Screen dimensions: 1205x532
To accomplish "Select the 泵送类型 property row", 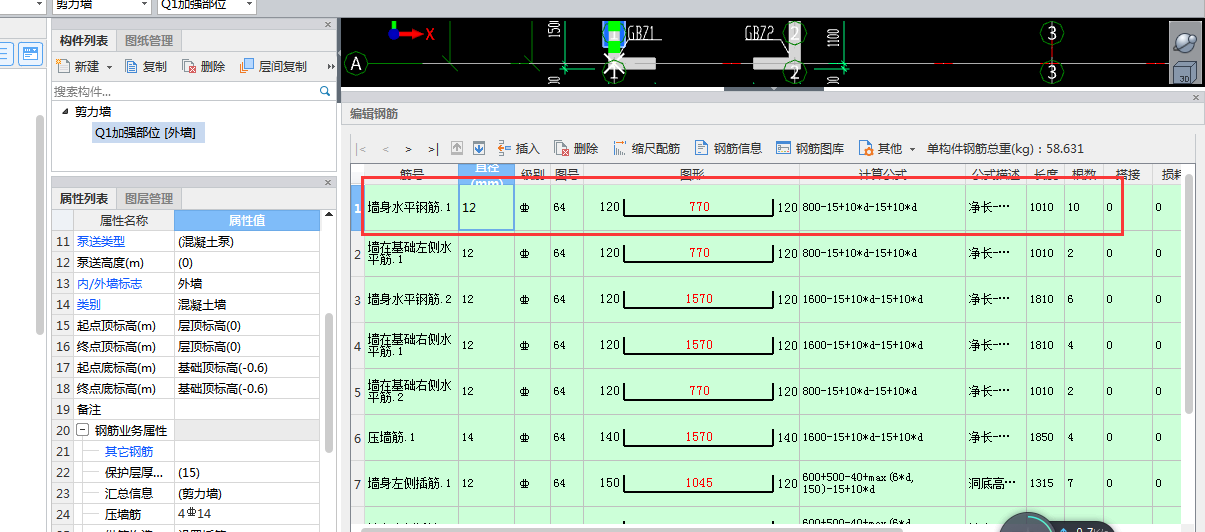I will 187,242.
